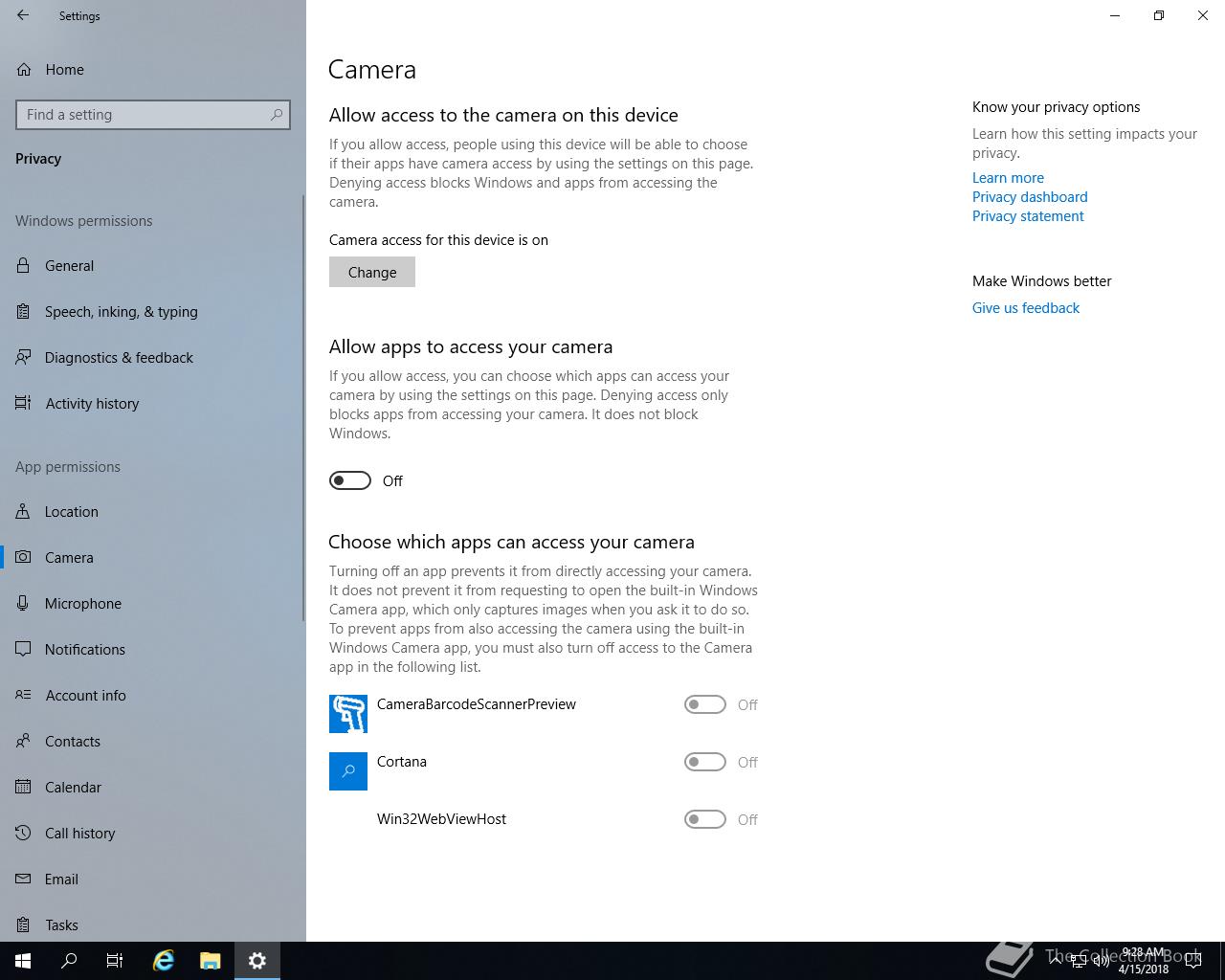The image size is (1225, 980).
Task: Open Diagnostics & feedback page
Action: click(119, 357)
